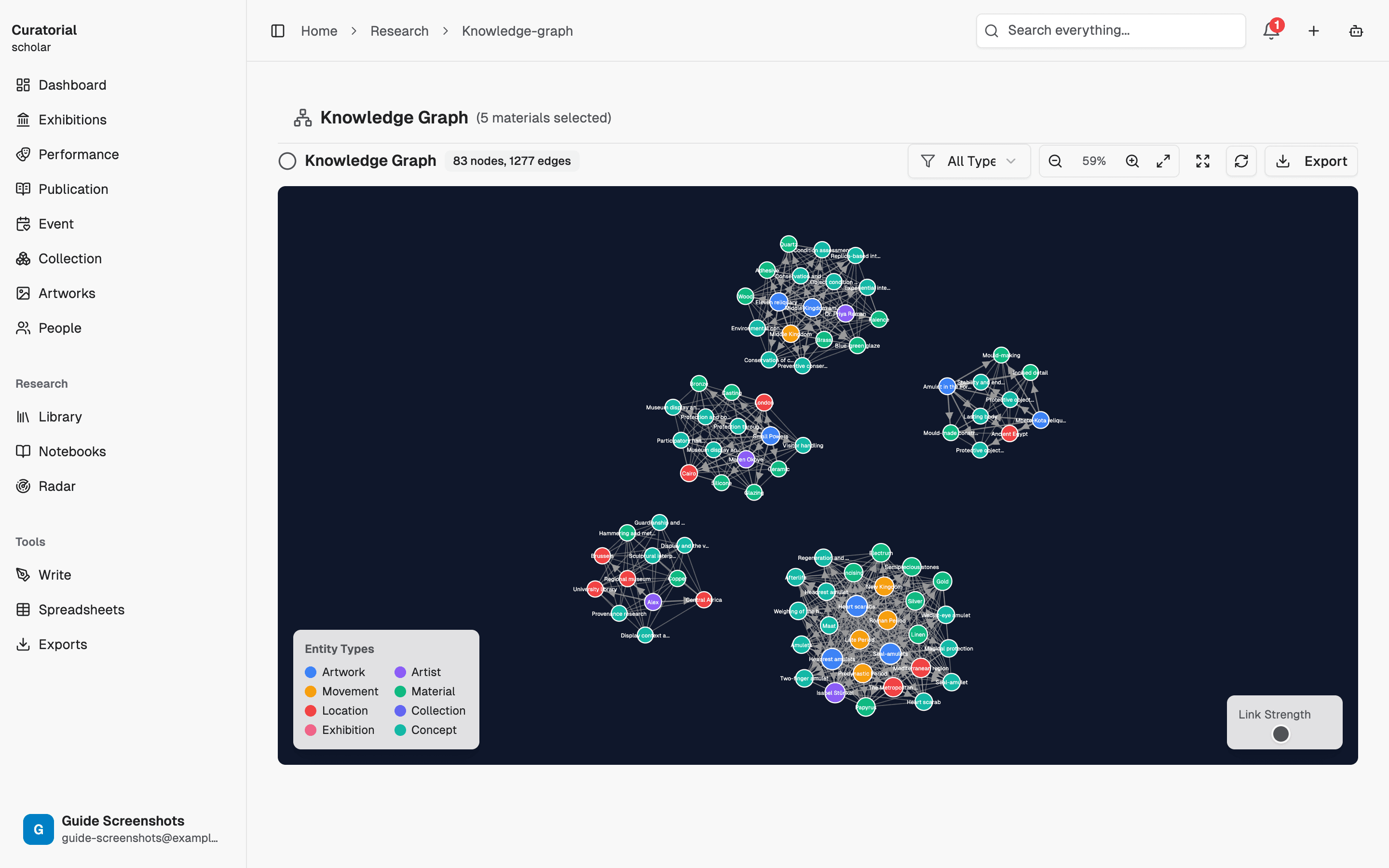Focus the Search everything field
1389x868 pixels.
[1111, 31]
